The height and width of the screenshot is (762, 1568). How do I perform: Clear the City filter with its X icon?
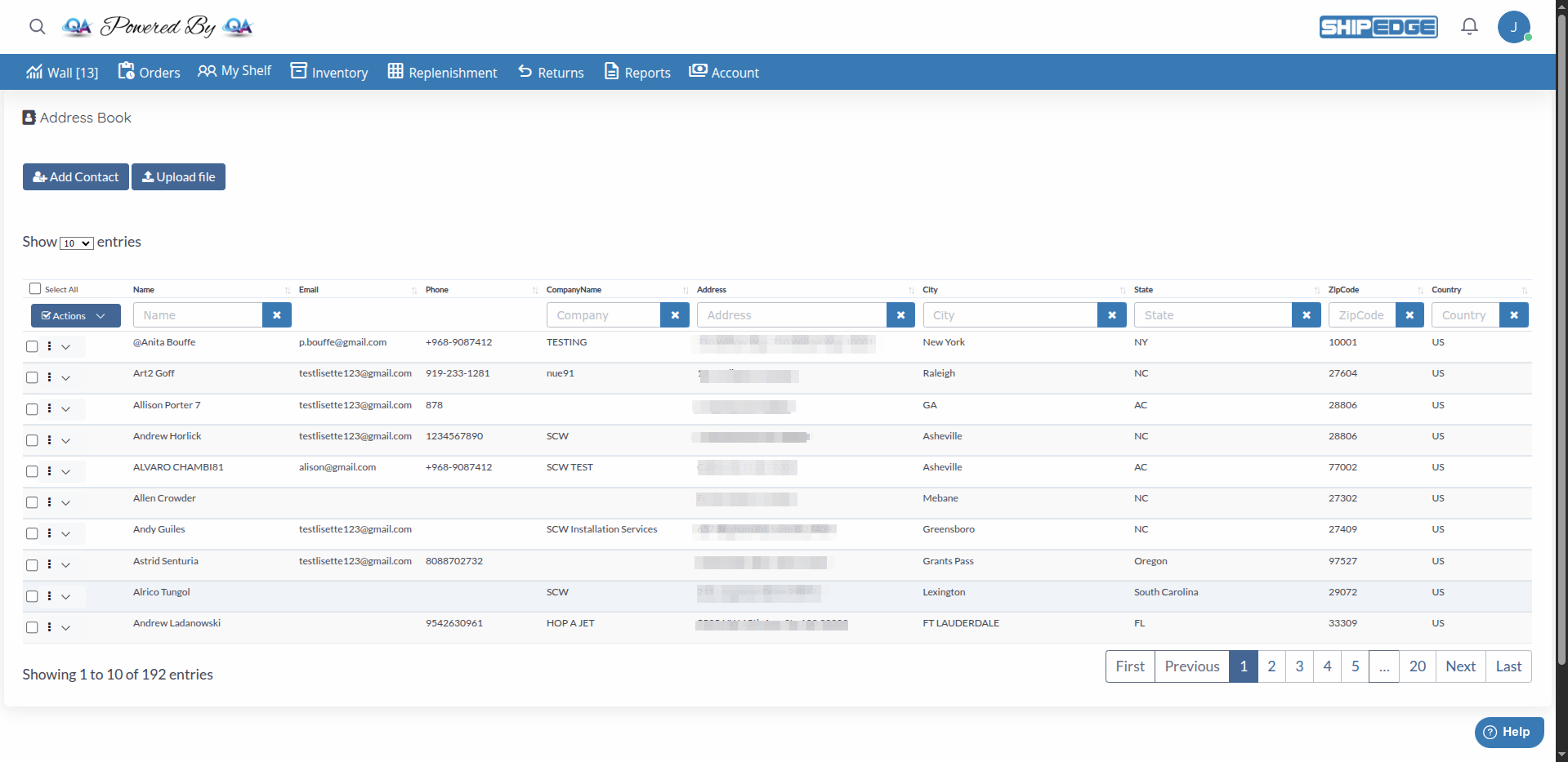tap(1112, 314)
